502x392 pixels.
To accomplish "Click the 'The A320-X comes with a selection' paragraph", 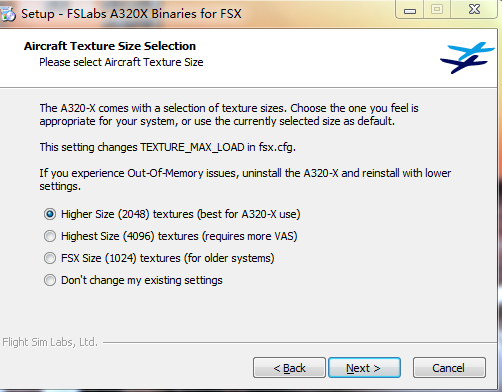I will click(x=229, y=114).
